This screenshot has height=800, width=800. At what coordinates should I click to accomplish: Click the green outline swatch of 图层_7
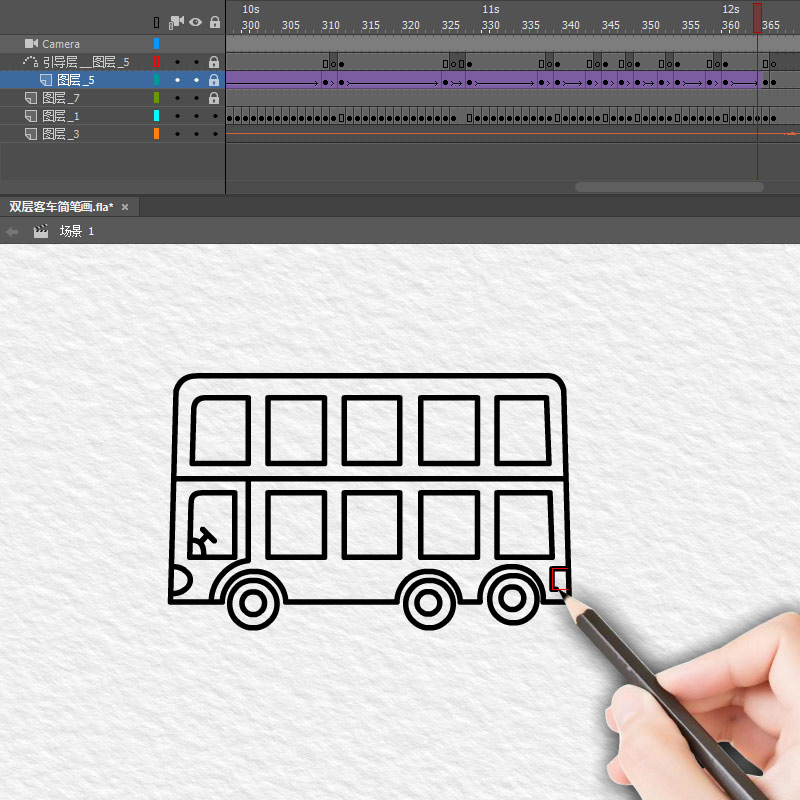[157, 97]
